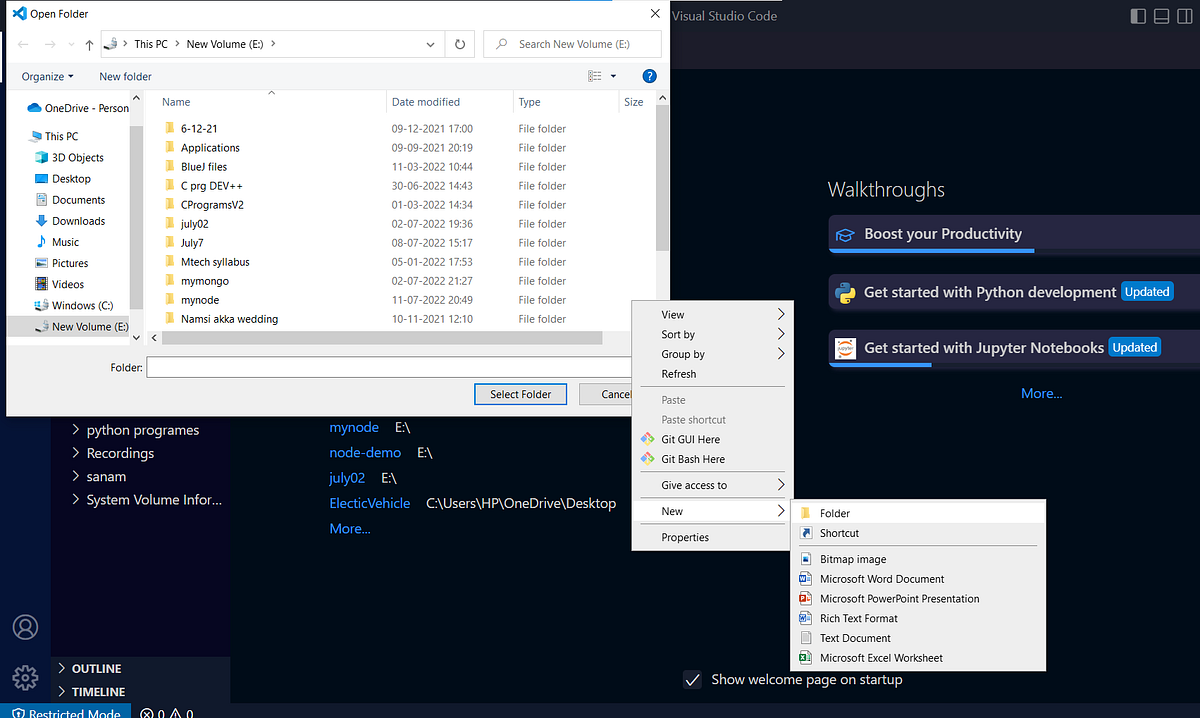Click the Jupyter icon on the Notebooks walkthrough
Image resolution: width=1200 pixels, height=718 pixels.
(845, 347)
